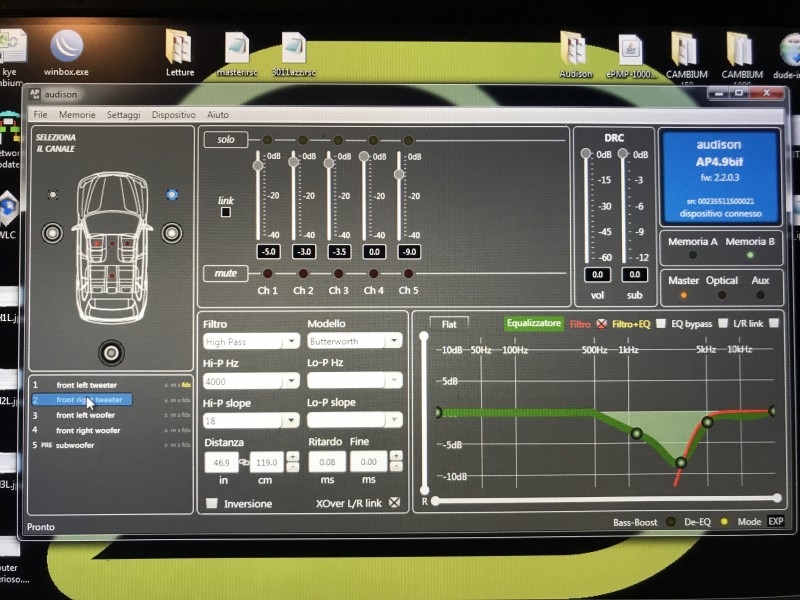Increase the Distanza value with the up stepper
Viewport: 800px width, 600px height.
pyautogui.click(x=293, y=456)
